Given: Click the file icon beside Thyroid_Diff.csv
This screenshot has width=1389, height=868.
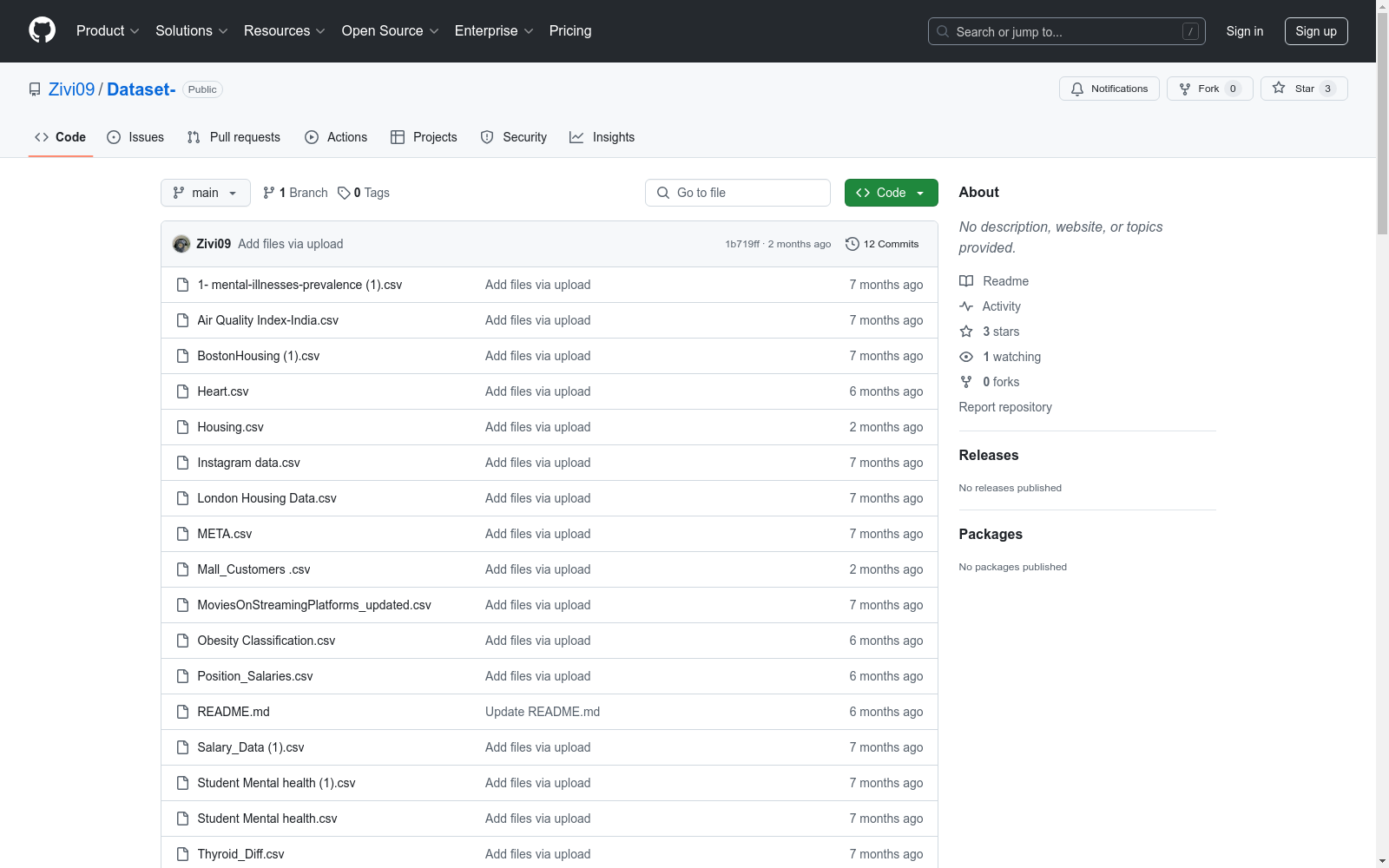Looking at the screenshot, I should (182, 854).
